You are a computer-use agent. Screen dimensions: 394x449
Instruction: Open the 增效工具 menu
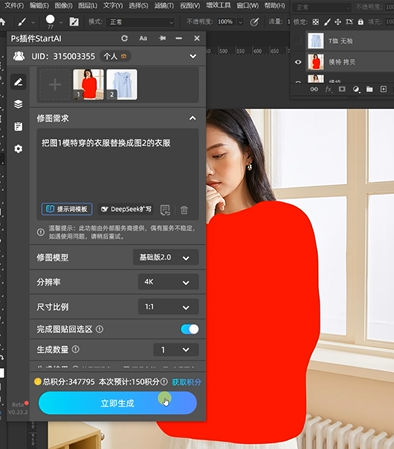[218, 5]
